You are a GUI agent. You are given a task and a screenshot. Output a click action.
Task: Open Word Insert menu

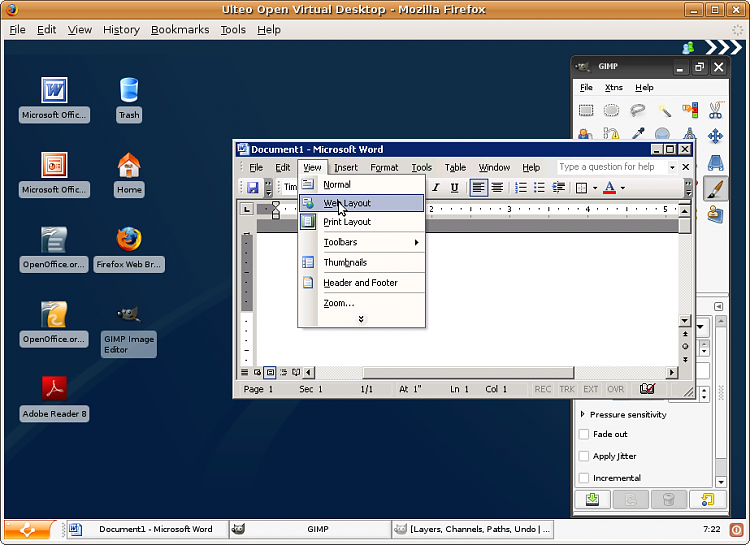click(345, 167)
